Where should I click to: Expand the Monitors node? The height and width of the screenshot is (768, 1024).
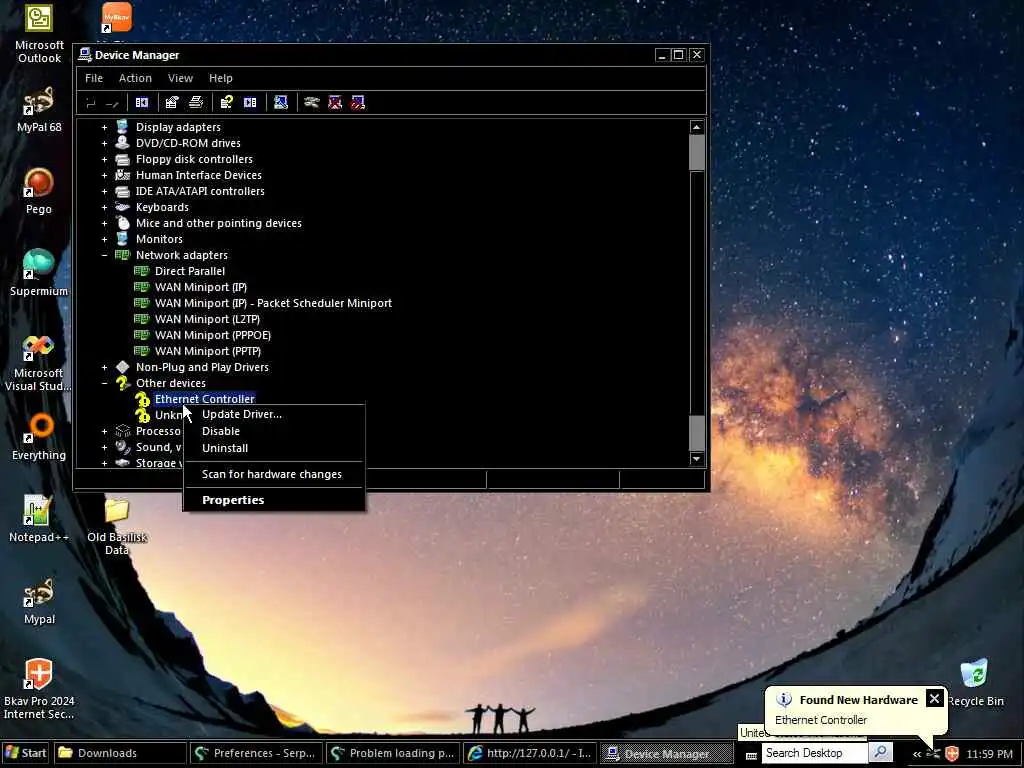[x=104, y=239]
